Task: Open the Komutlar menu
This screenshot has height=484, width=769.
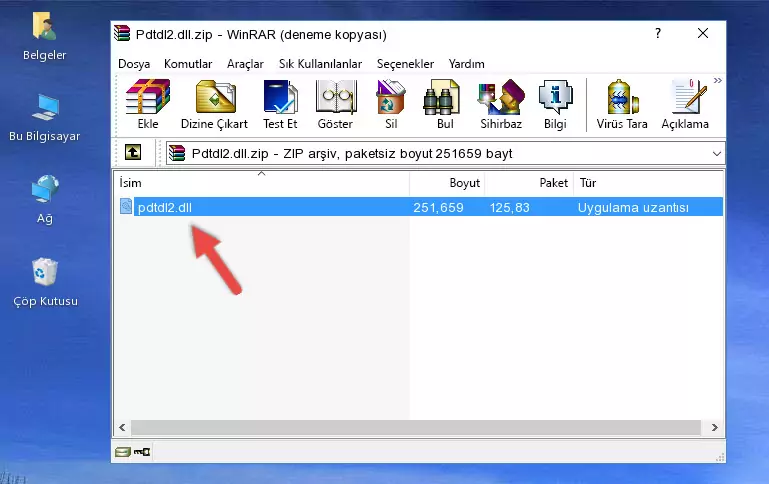Action: coord(188,64)
